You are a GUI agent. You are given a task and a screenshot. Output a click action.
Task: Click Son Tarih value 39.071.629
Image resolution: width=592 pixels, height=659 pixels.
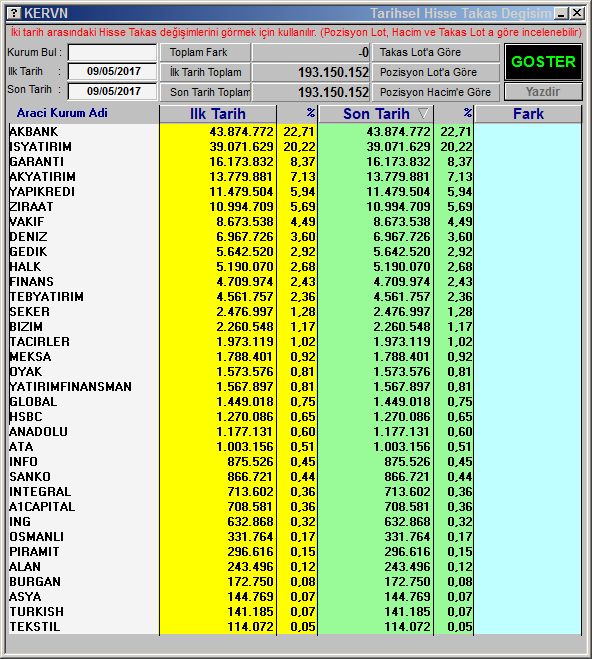398,147
